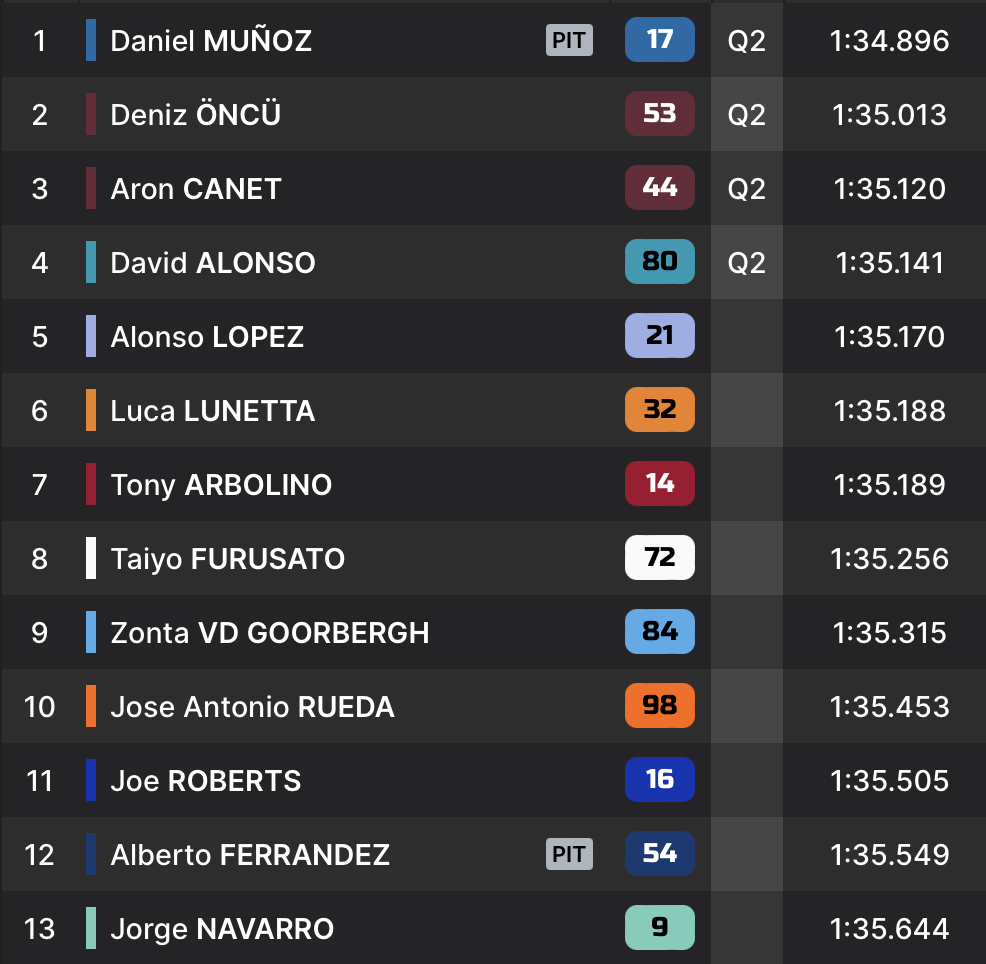Select the lavender number 21 badge
Screen dimensions: 986x964
(x=659, y=336)
